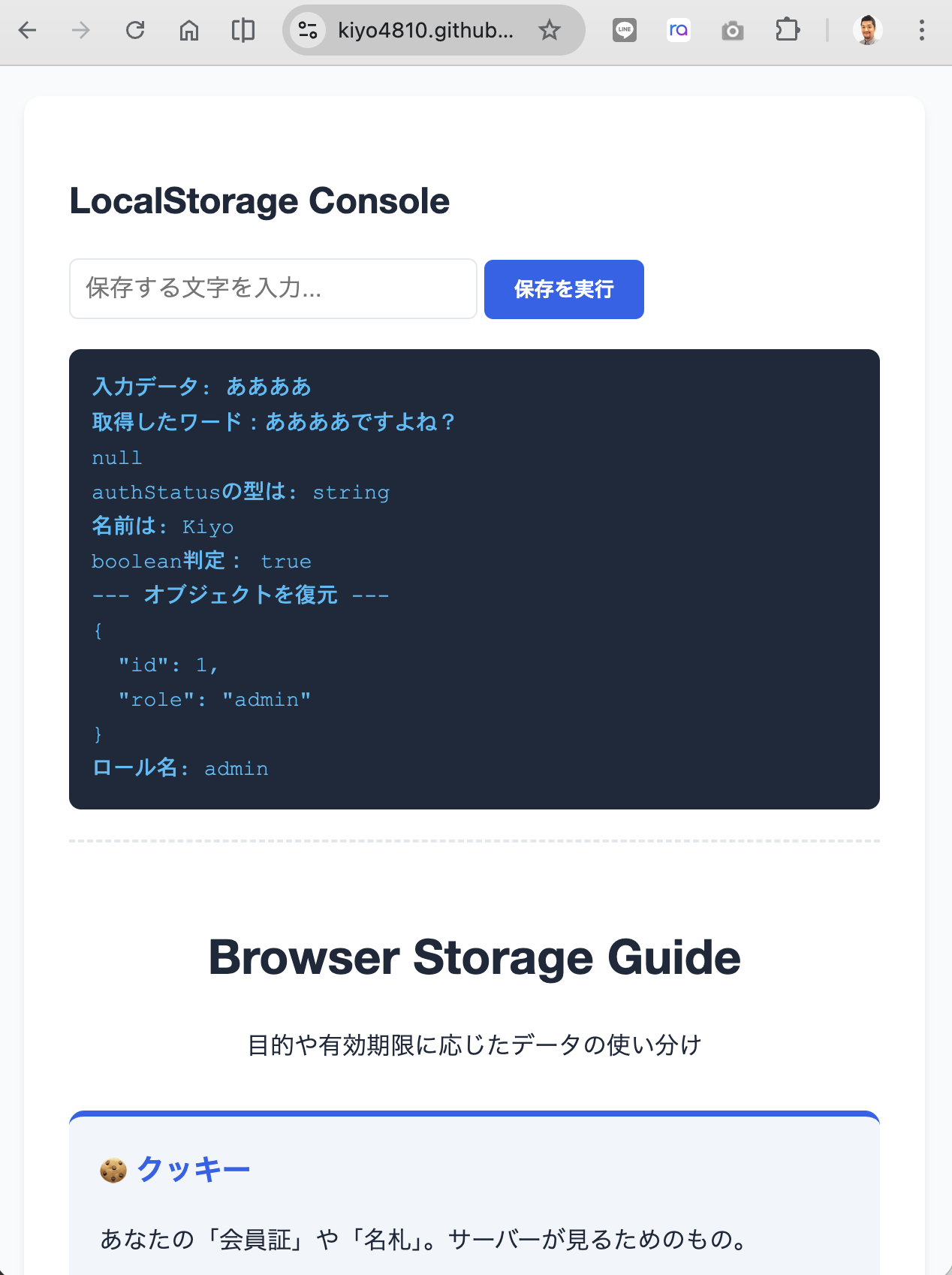
Task: Click the cookie emoji in the クッキー card
Action: click(x=112, y=1168)
